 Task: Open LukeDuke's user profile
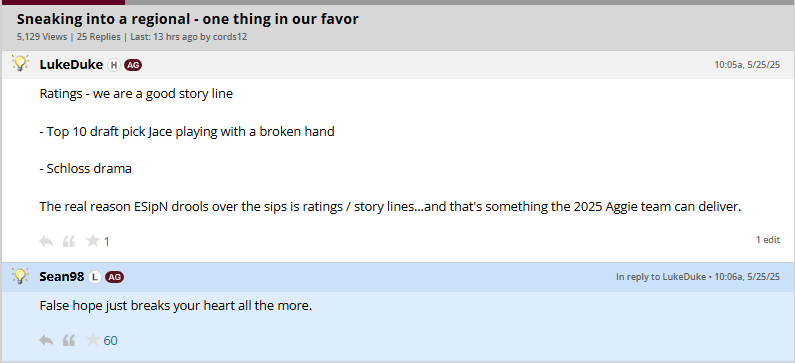(x=71, y=65)
